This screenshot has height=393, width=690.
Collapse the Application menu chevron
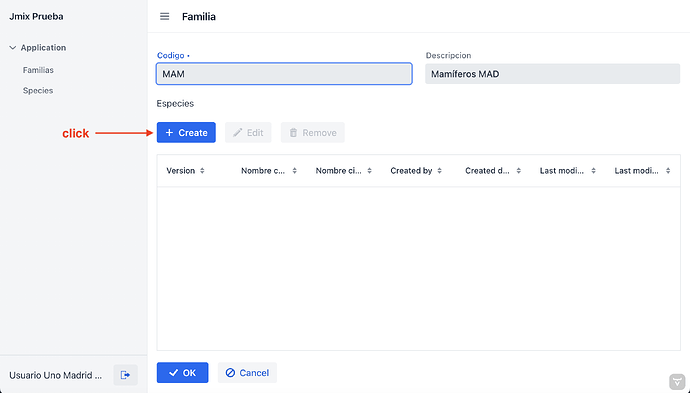coord(13,48)
